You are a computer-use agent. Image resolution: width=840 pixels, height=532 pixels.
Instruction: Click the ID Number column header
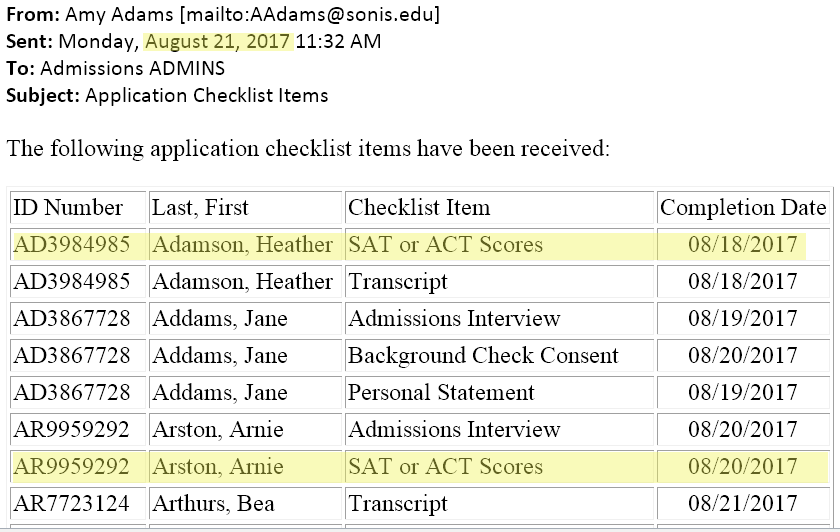pos(68,208)
